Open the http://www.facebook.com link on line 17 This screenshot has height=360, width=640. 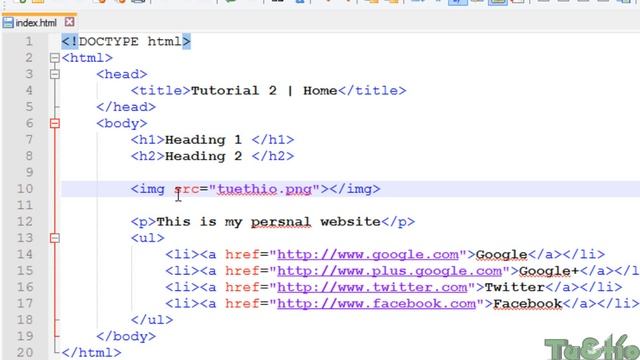(376, 304)
